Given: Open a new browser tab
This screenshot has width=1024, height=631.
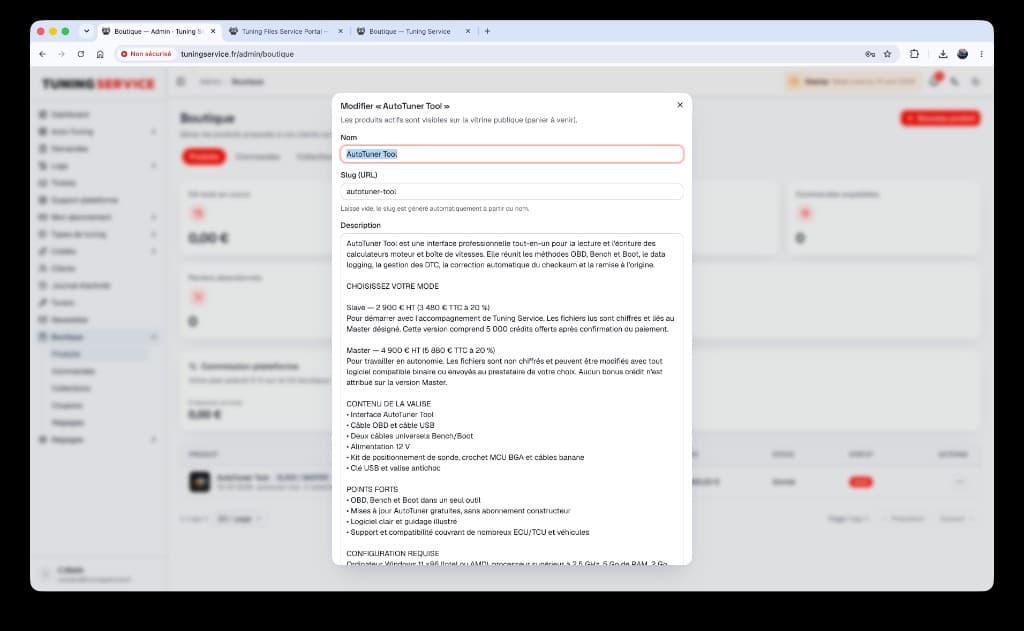Looking at the screenshot, I should pos(487,31).
